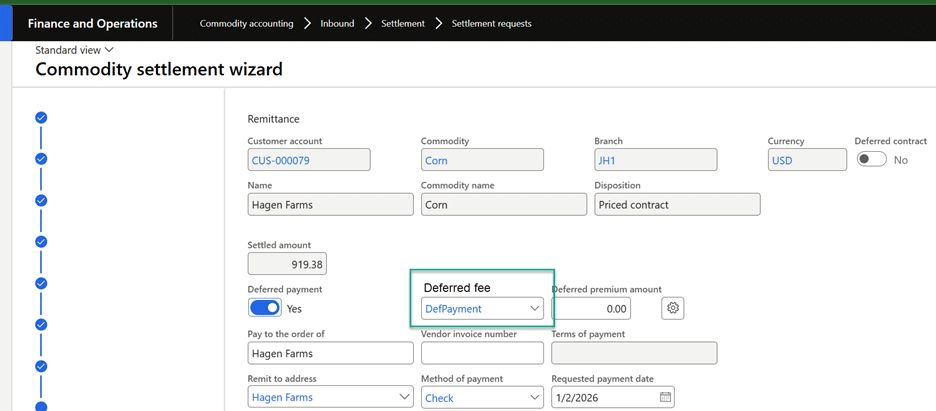Select the second wizard step checkmark
This screenshot has height=411, width=936.
tap(41, 159)
